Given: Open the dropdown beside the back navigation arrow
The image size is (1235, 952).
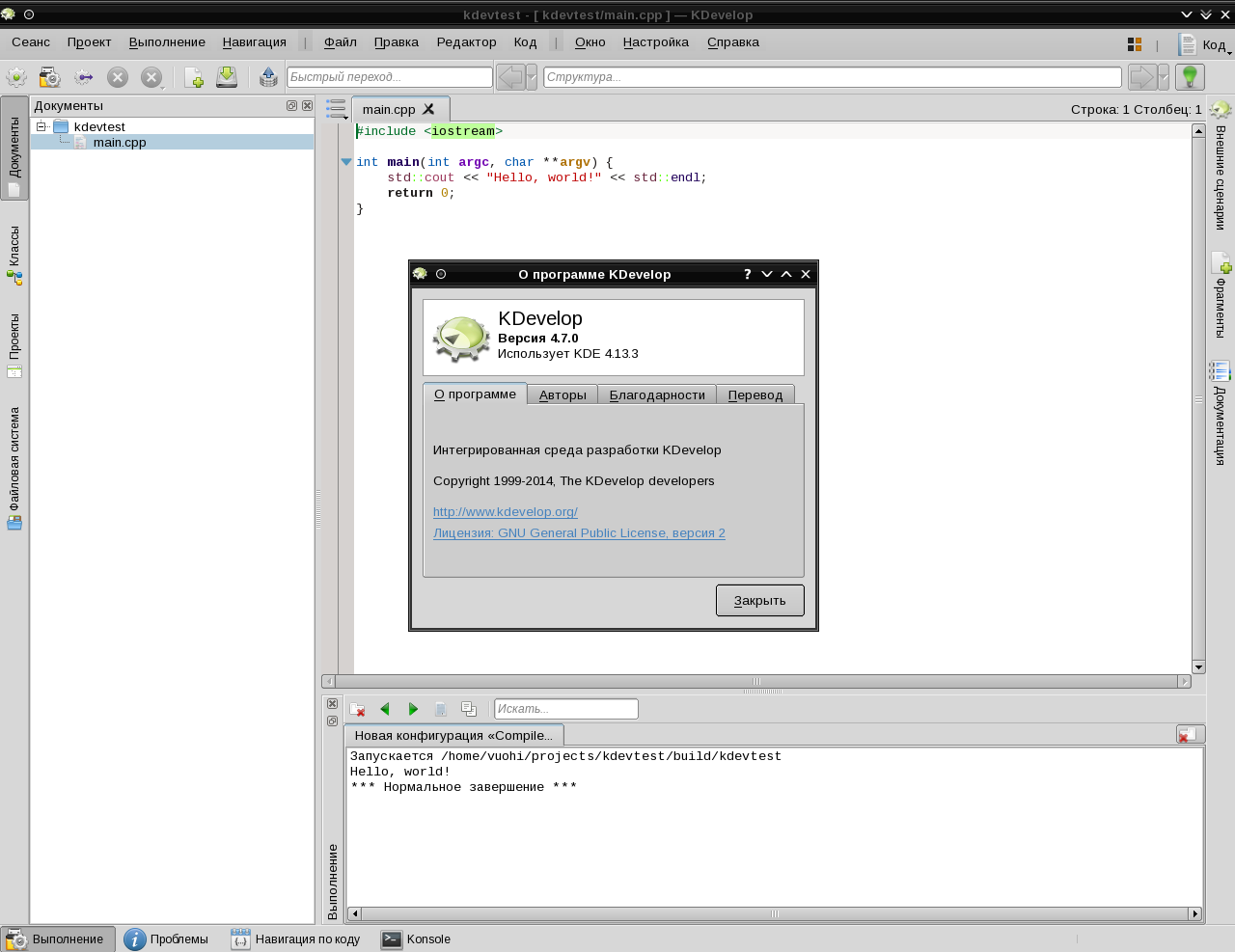Looking at the screenshot, I should click(532, 77).
